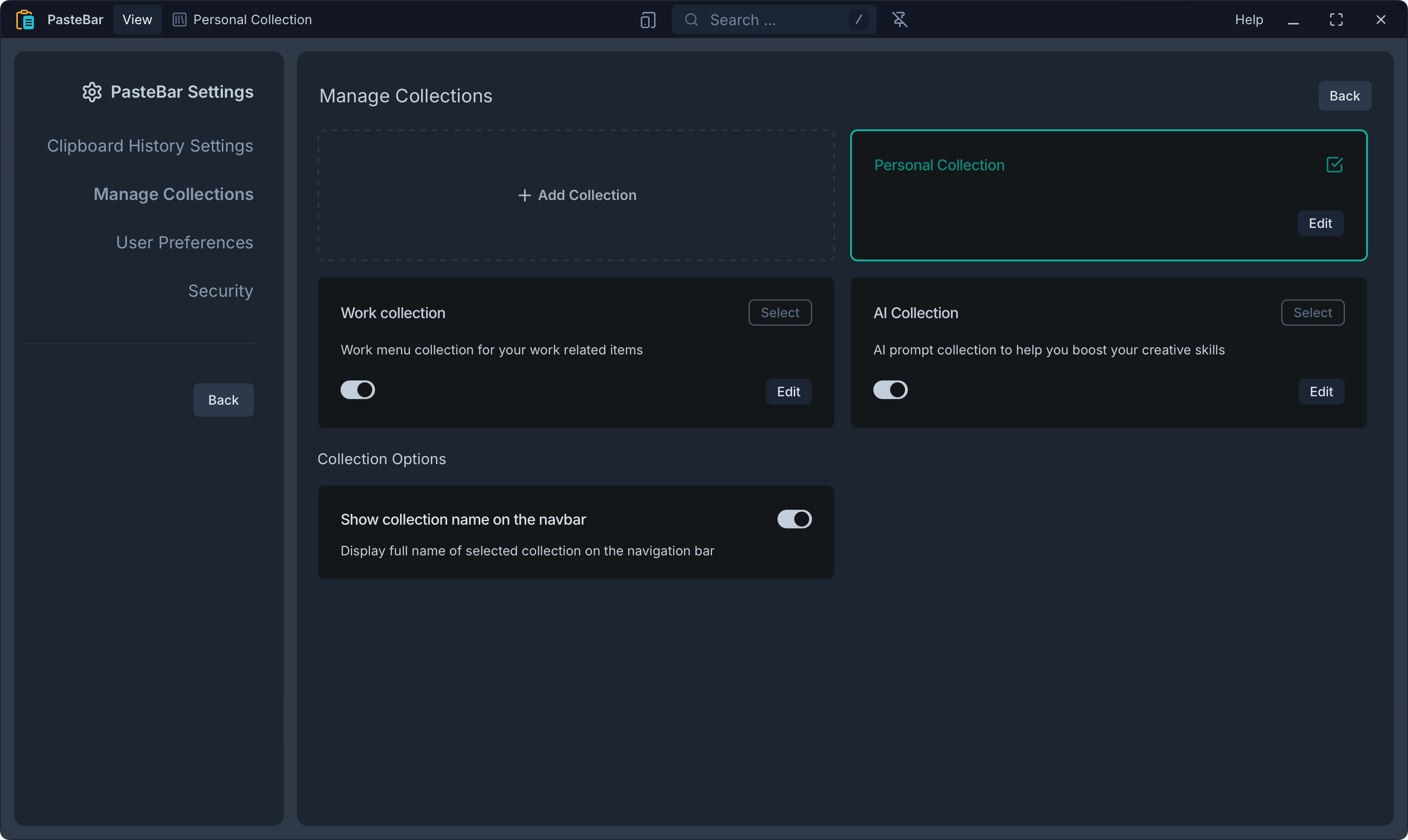Open the Security settings section
This screenshot has width=1408, height=840.
220,291
